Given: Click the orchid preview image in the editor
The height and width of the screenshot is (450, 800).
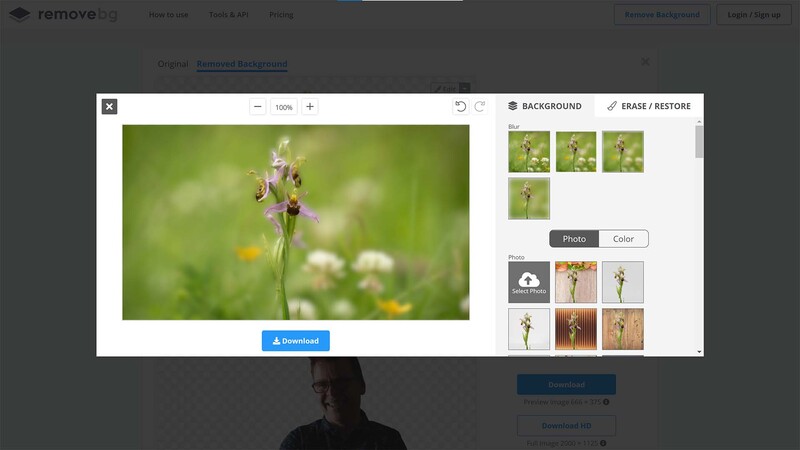Looking at the screenshot, I should pyautogui.click(x=296, y=222).
